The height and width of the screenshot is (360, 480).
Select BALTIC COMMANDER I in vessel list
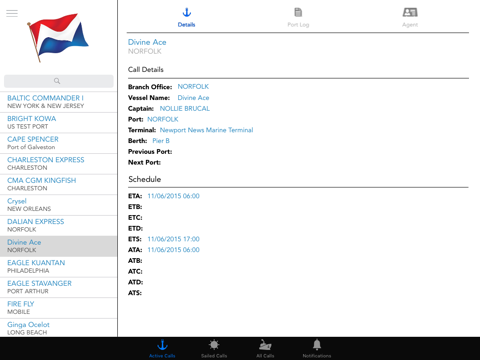point(58,102)
